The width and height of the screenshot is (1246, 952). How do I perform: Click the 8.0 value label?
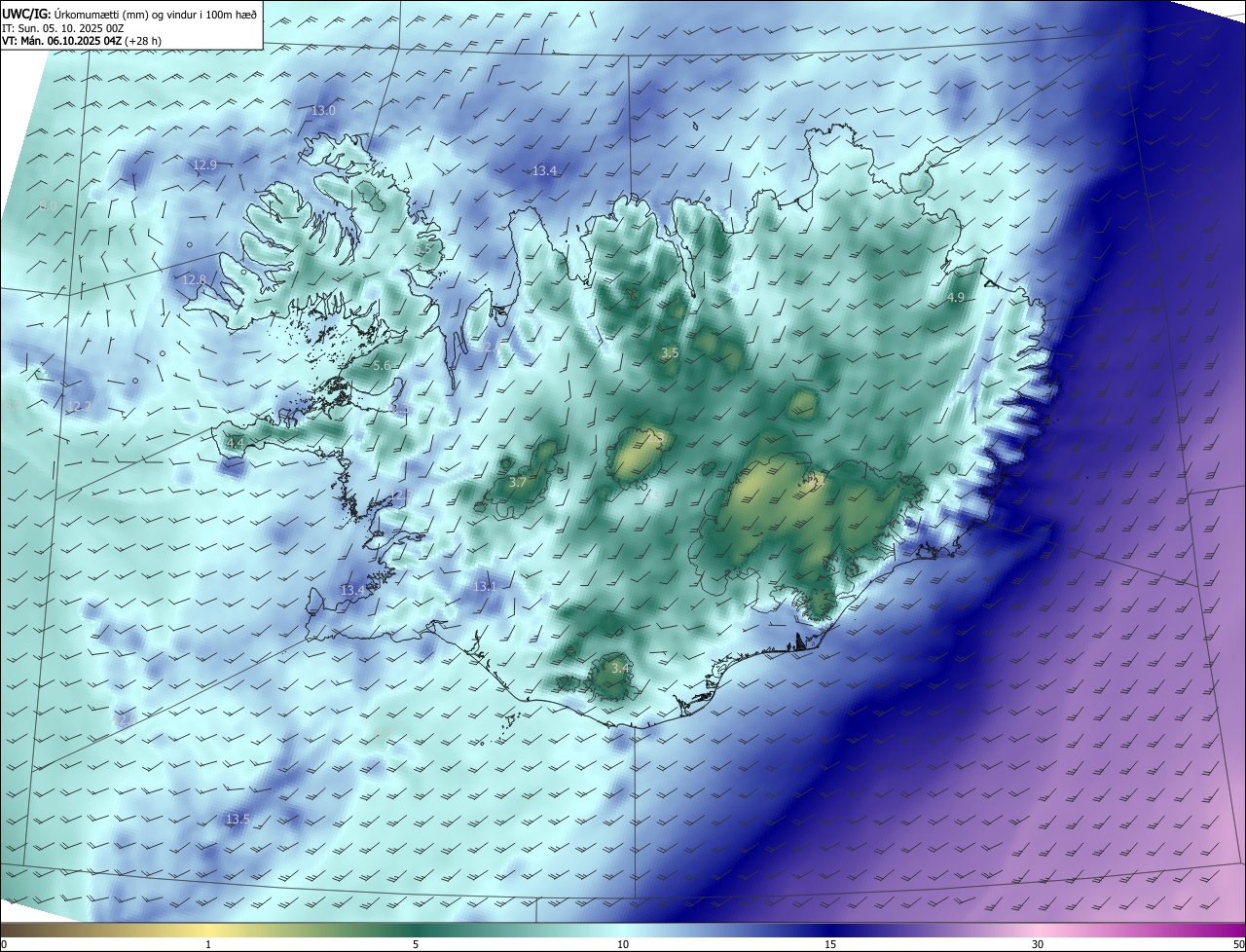49,207
